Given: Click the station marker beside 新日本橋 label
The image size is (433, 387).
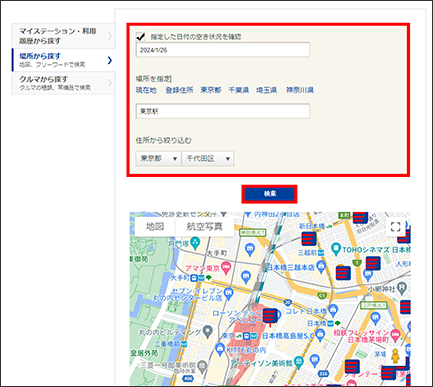Looking at the screenshot, I should (x=309, y=239).
